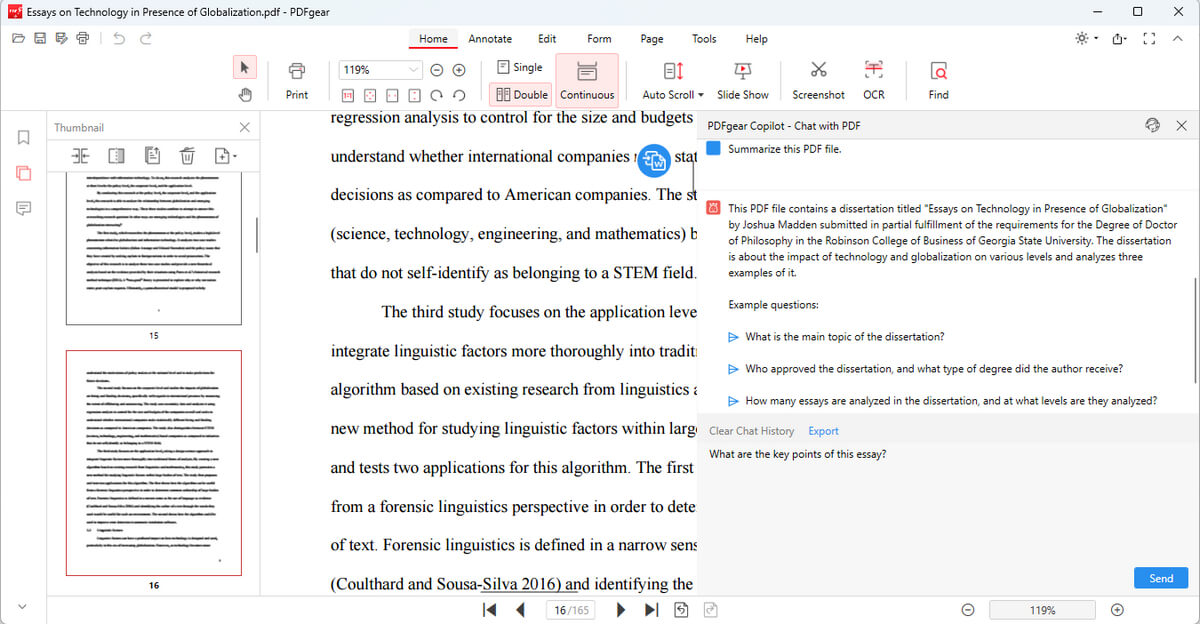Open the Bookmarks sidebar panel
This screenshot has width=1200, height=624.
point(23,138)
